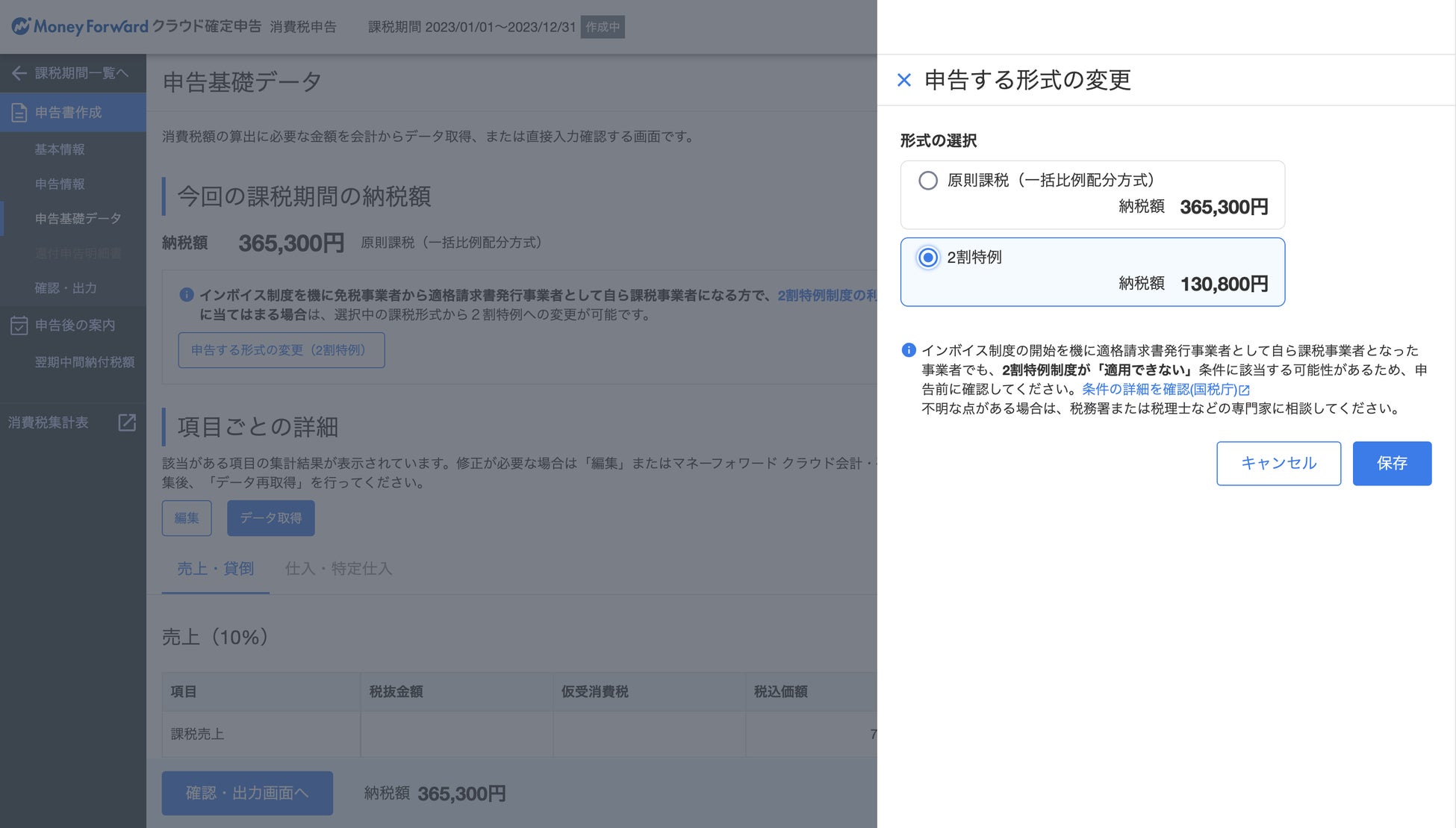Click external link icon beside 国税庁 link
Viewport: 1456px width, 828px height.
[1244, 390]
